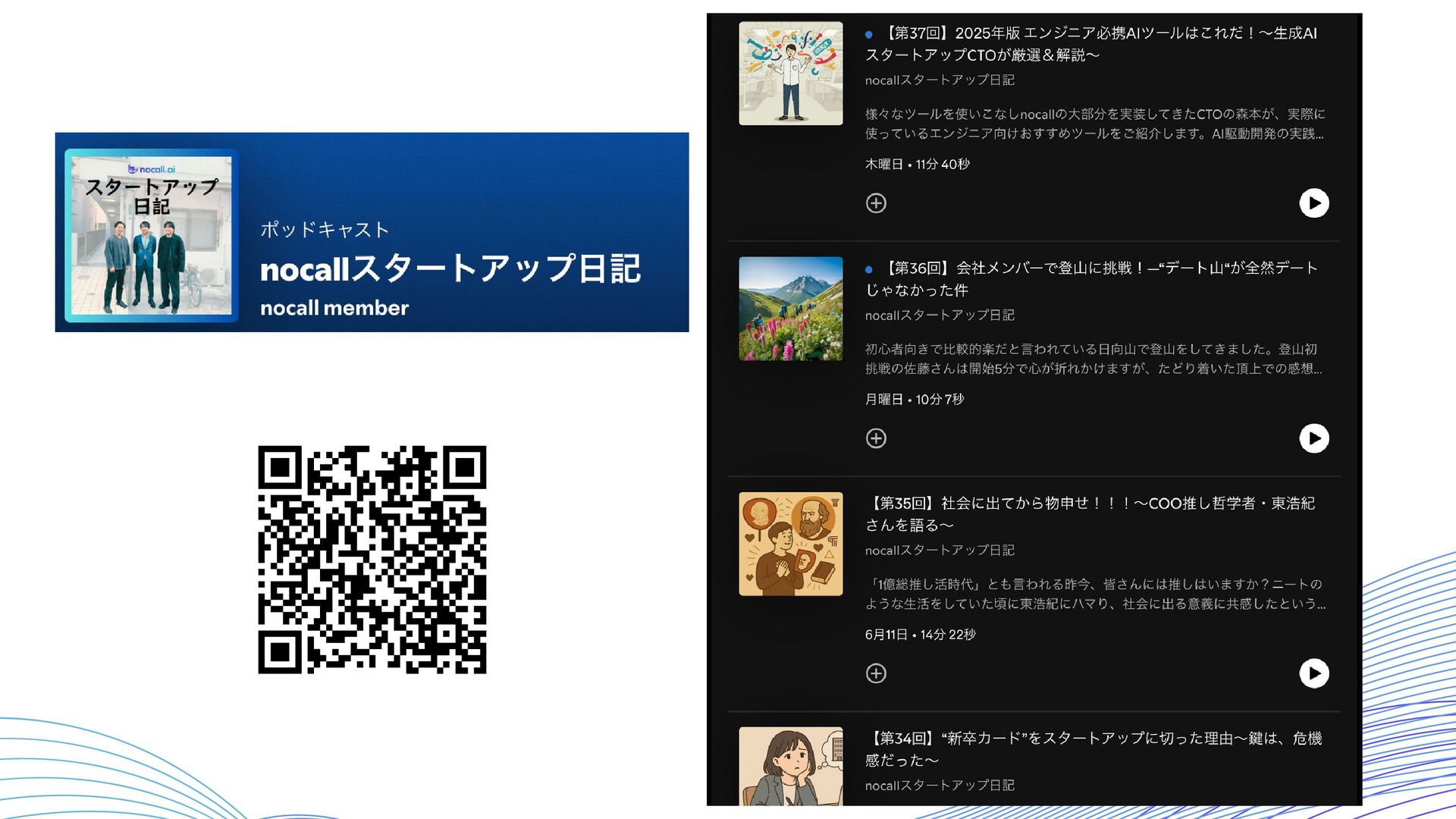
Task: Play episode 35 about philosopher 東浩紀
Action: tap(1314, 673)
